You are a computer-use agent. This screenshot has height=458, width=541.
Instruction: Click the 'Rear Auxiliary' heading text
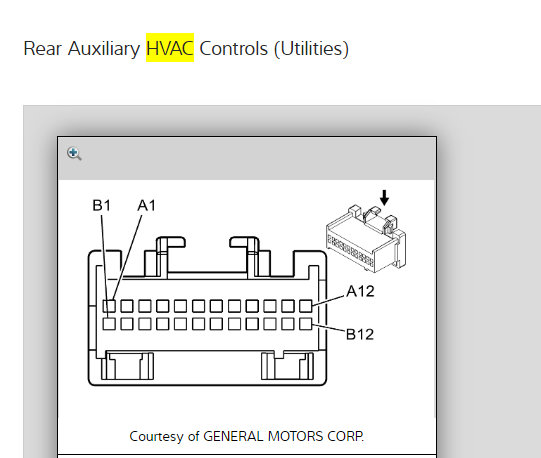tap(82, 48)
